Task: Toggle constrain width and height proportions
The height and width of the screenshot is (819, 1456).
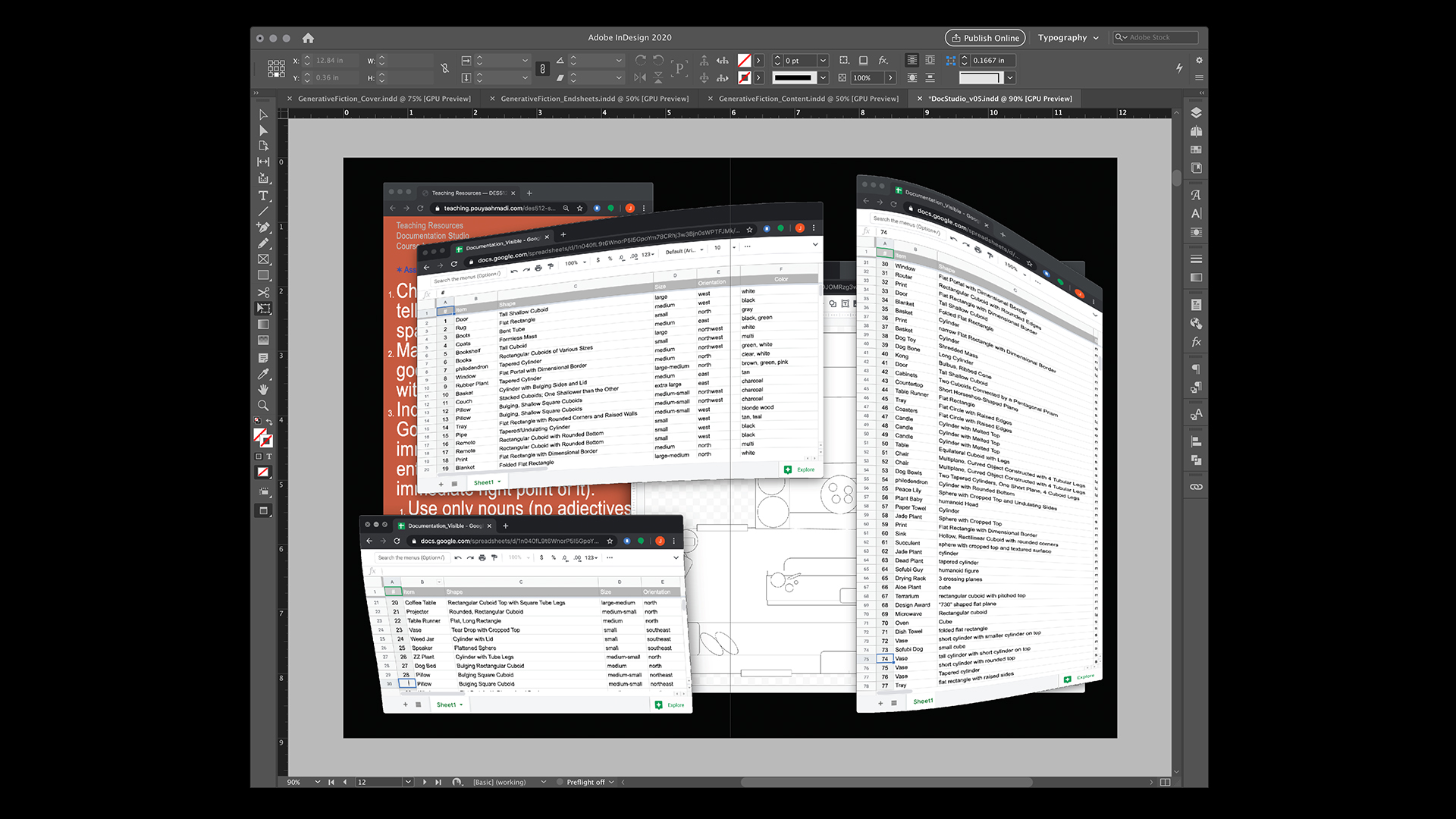Action: tap(445, 69)
